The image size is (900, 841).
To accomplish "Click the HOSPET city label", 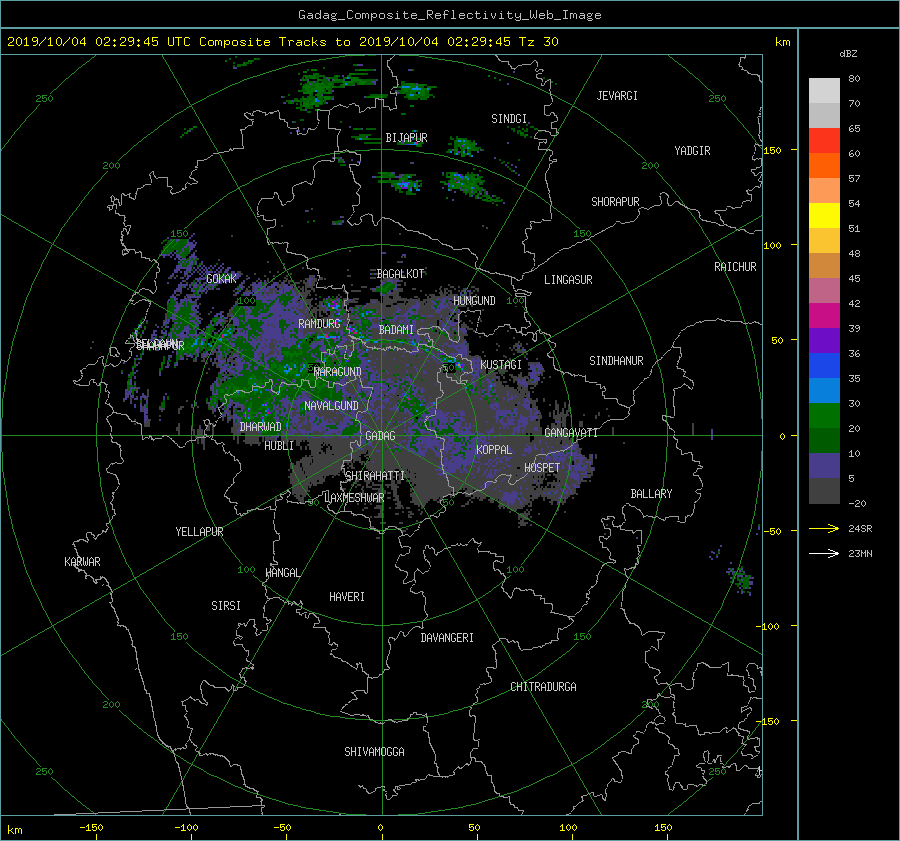I will click(542, 468).
